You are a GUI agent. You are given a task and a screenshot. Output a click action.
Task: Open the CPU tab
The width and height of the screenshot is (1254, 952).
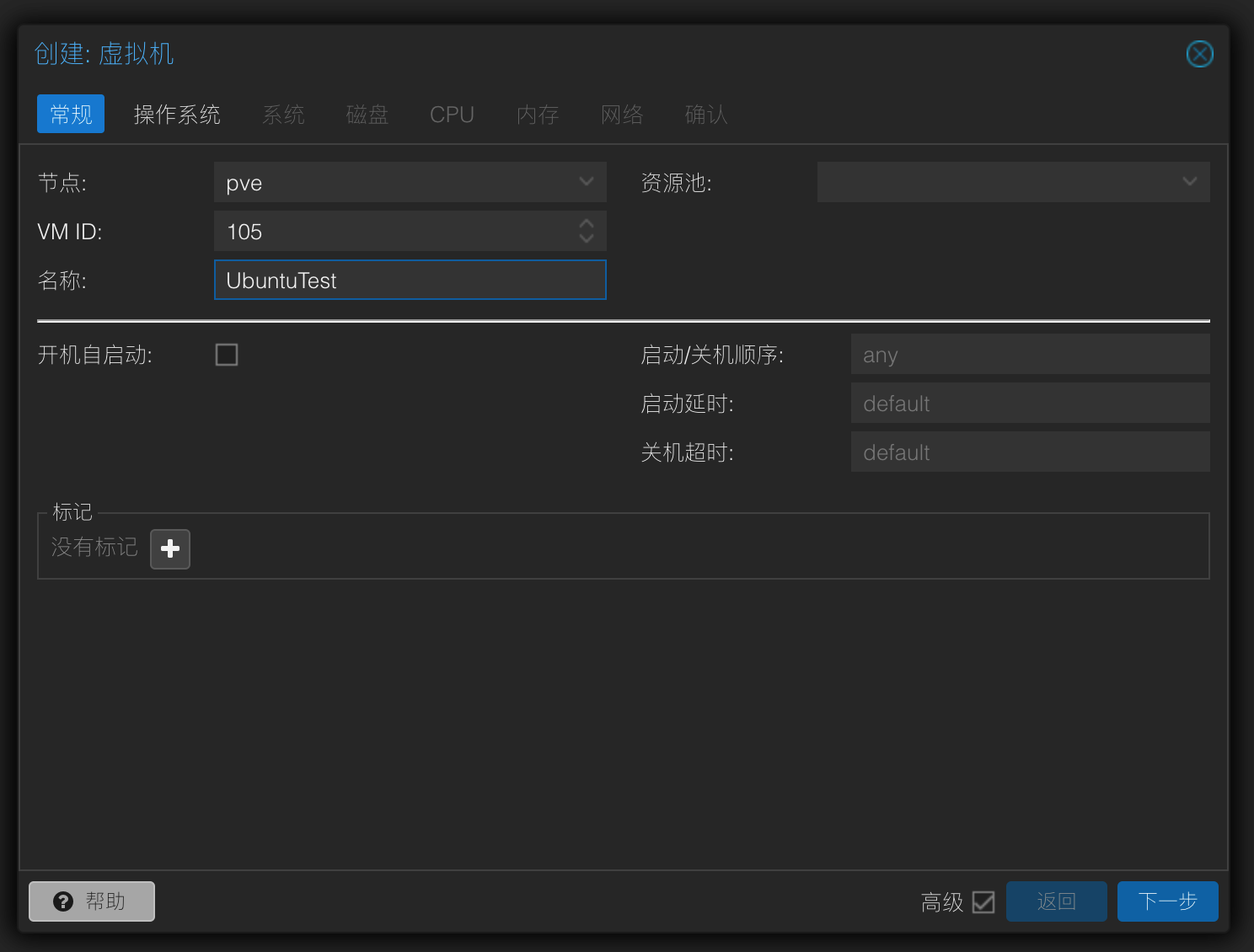coord(452,115)
